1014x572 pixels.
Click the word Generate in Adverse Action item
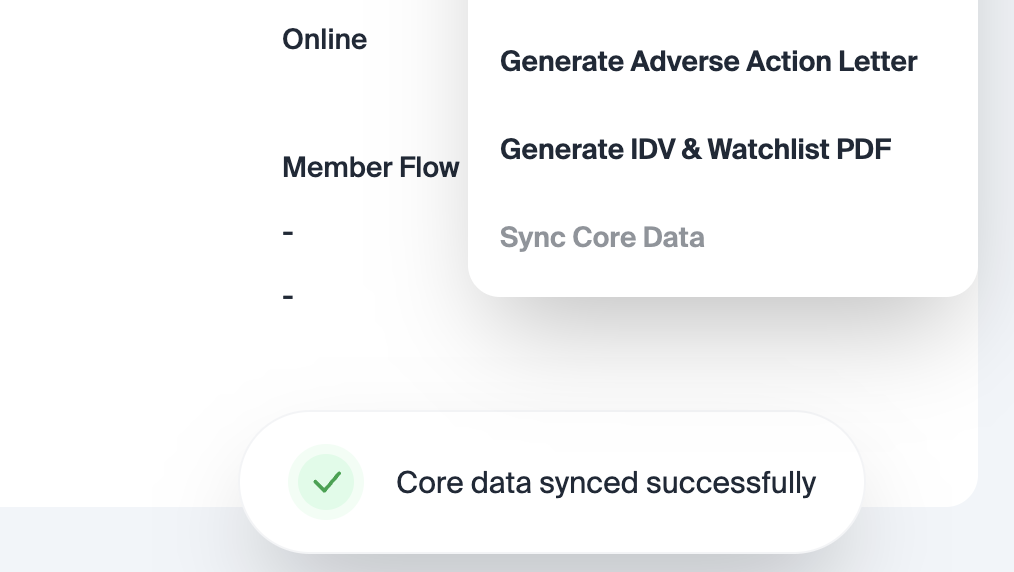tap(561, 62)
